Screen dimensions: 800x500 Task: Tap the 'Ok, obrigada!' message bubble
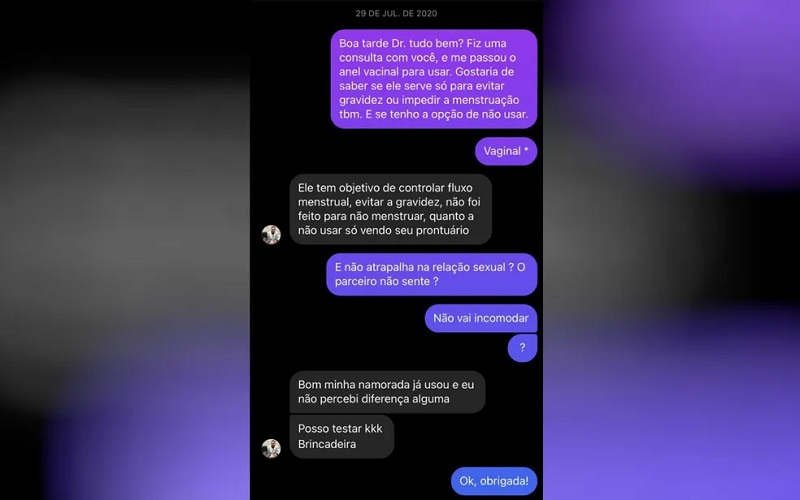pos(494,481)
